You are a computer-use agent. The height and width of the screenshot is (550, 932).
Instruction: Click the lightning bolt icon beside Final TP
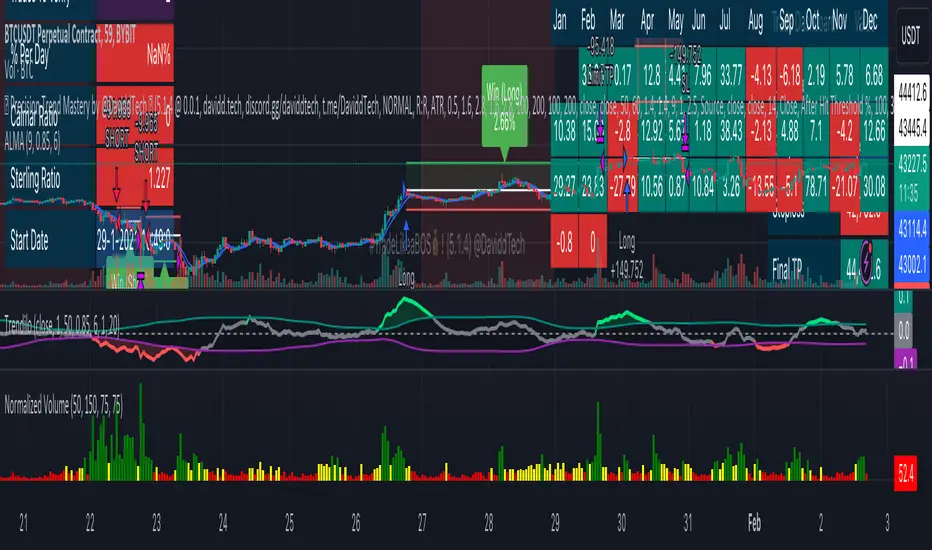click(x=867, y=262)
